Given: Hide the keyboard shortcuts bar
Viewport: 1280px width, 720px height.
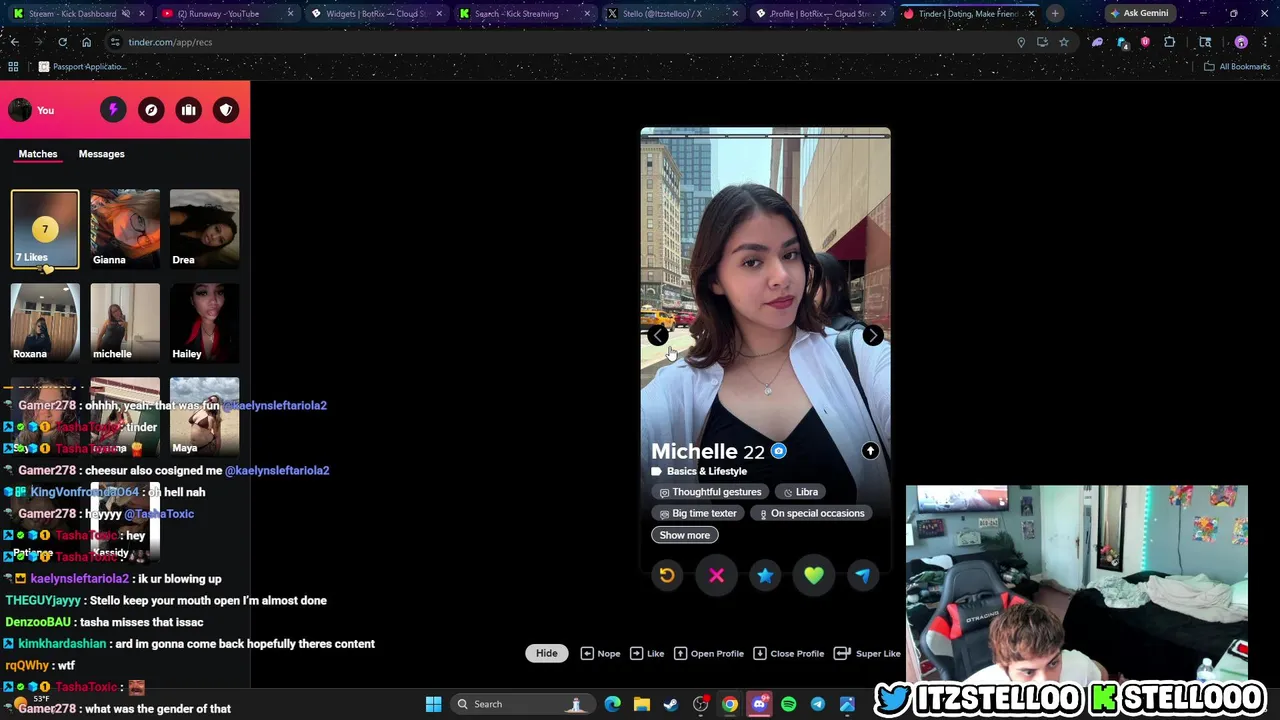Looking at the screenshot, I should [546, 653].
